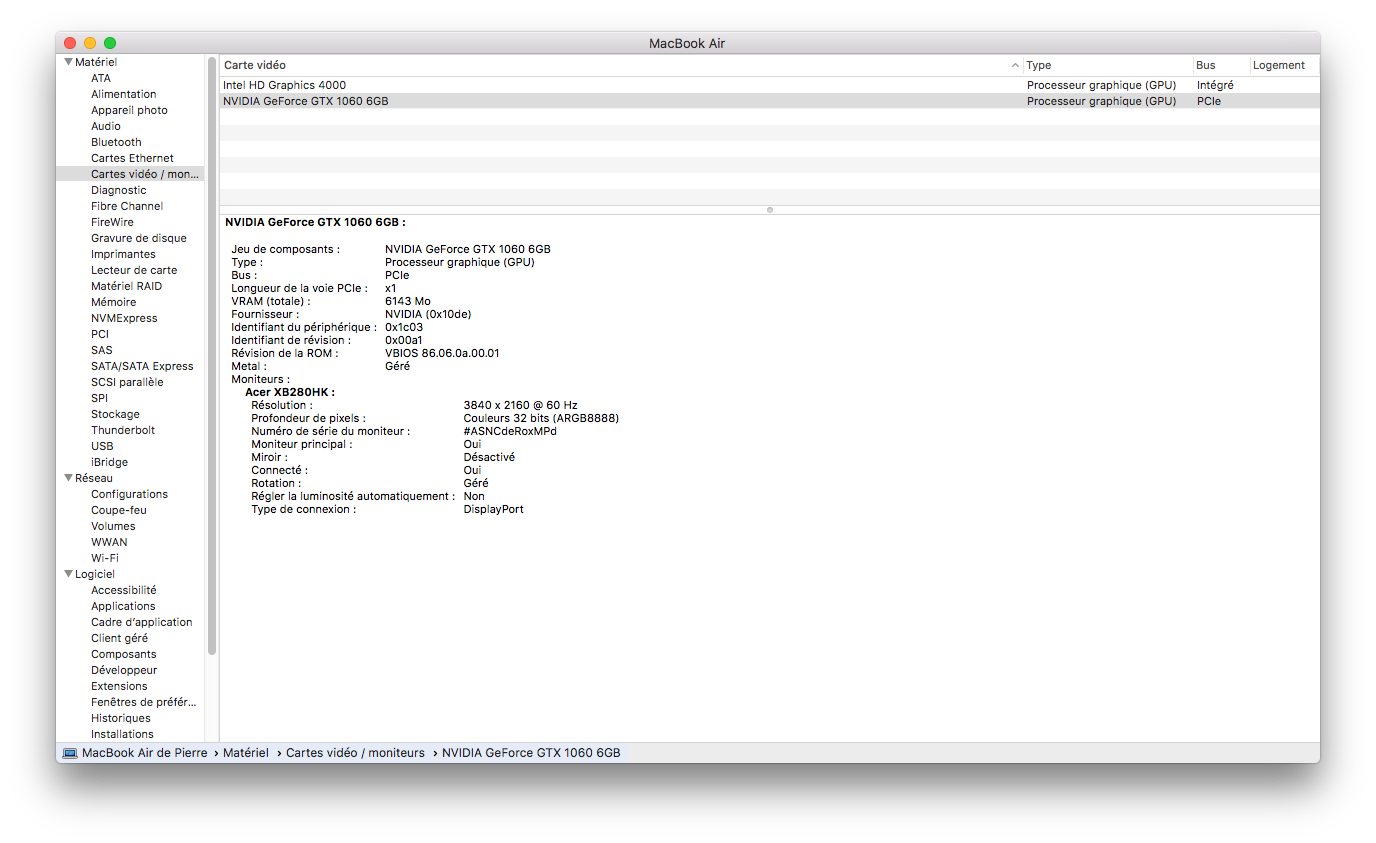This screenshot has height=843, width=1376.
Task: Open the WWAN entry
Action: click(x=109, y=542)
